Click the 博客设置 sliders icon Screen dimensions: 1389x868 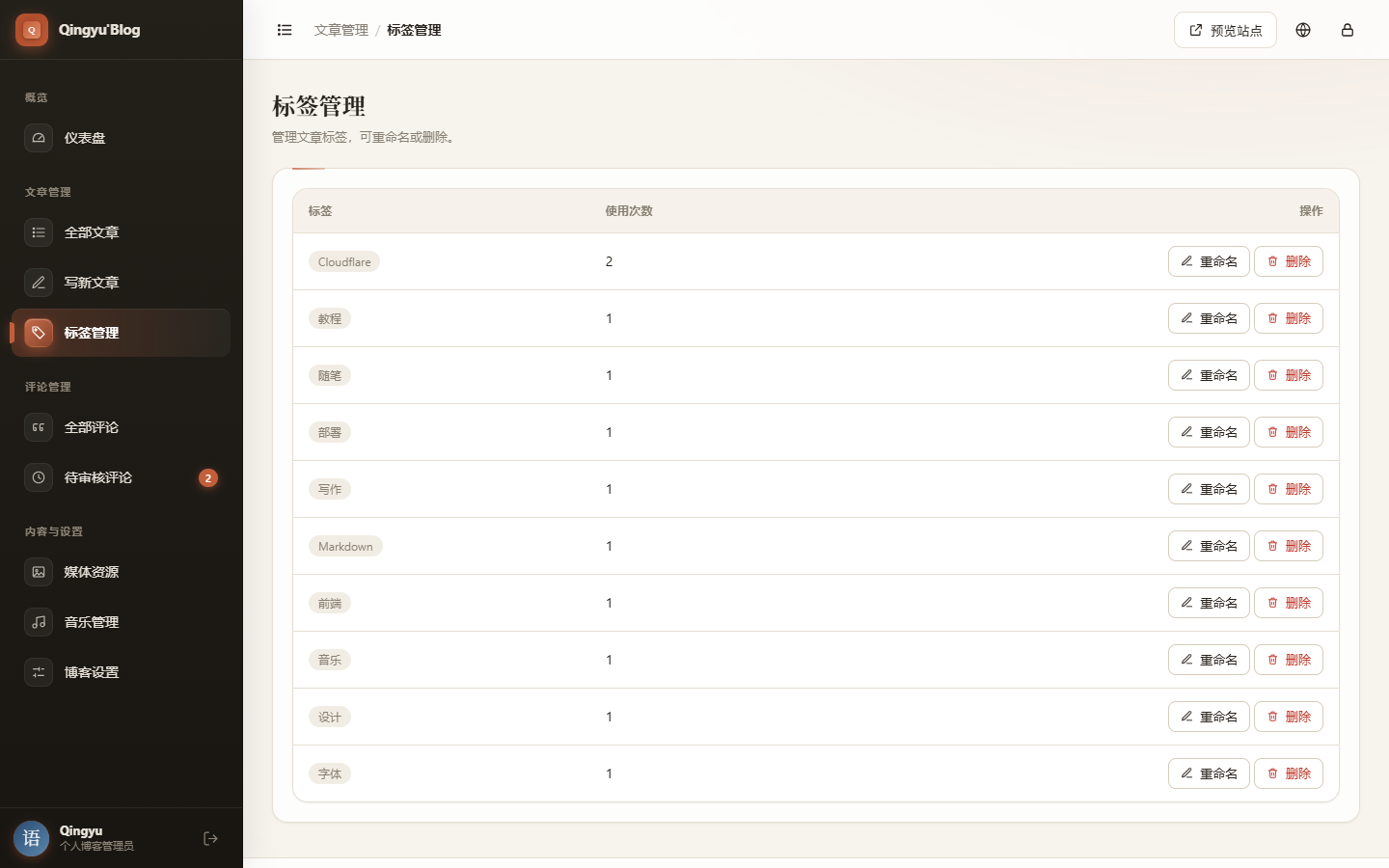tap(39, 672)
